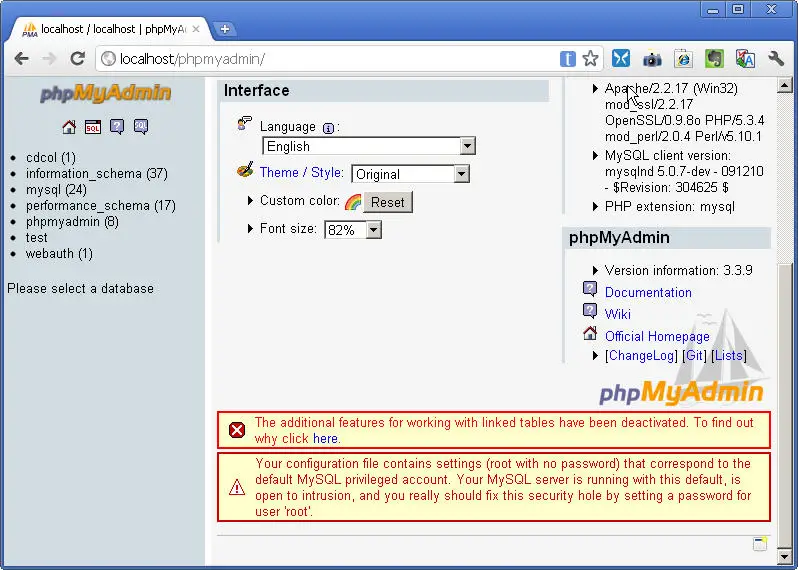Image resolution: width=798 pixels, height=570 pixels.
Task: Click the Version information: 3.3.9 text
Action: (x=678, y=270)
